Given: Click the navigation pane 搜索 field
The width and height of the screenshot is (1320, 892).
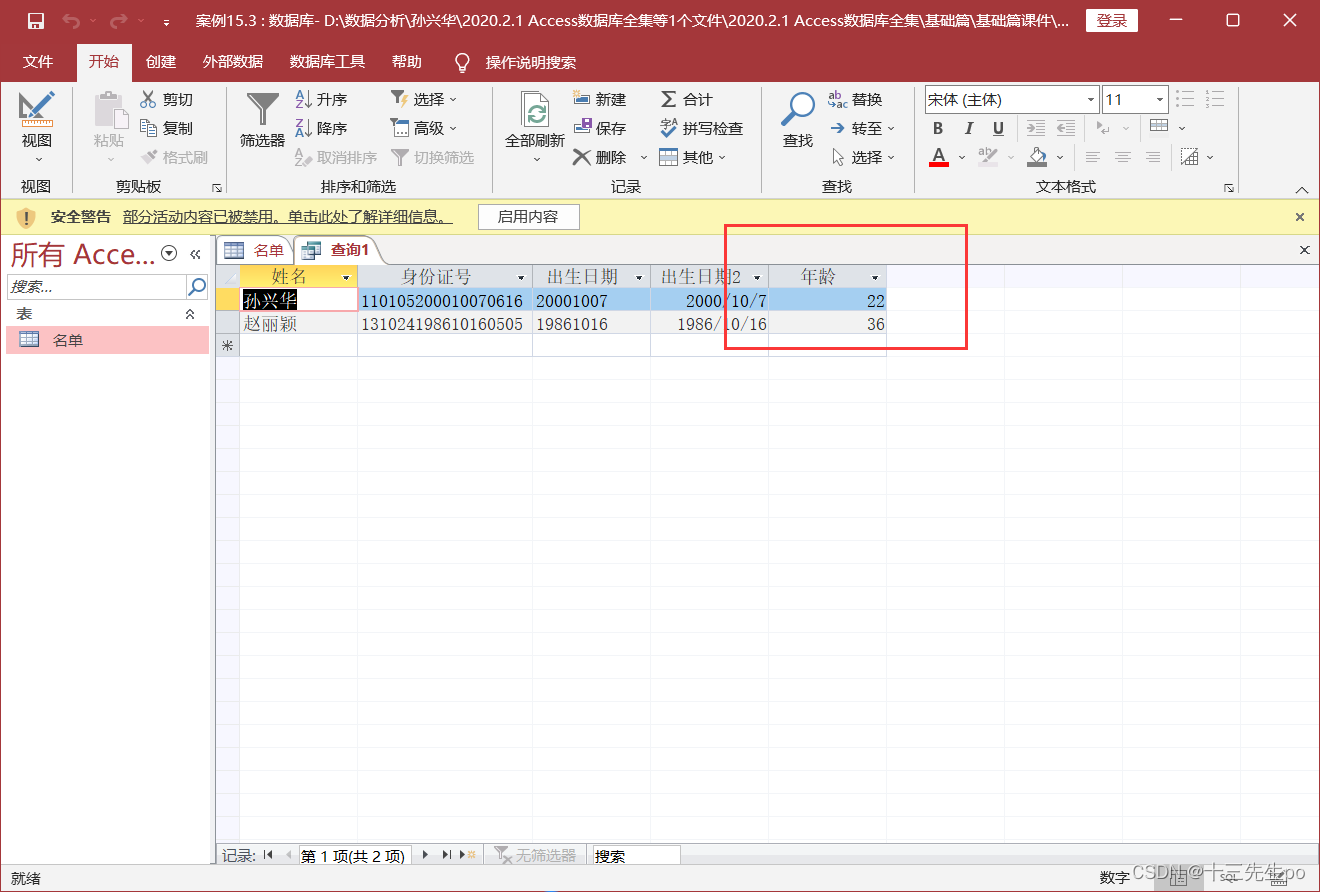Looking at the screenshot, I should coord(97,287).
